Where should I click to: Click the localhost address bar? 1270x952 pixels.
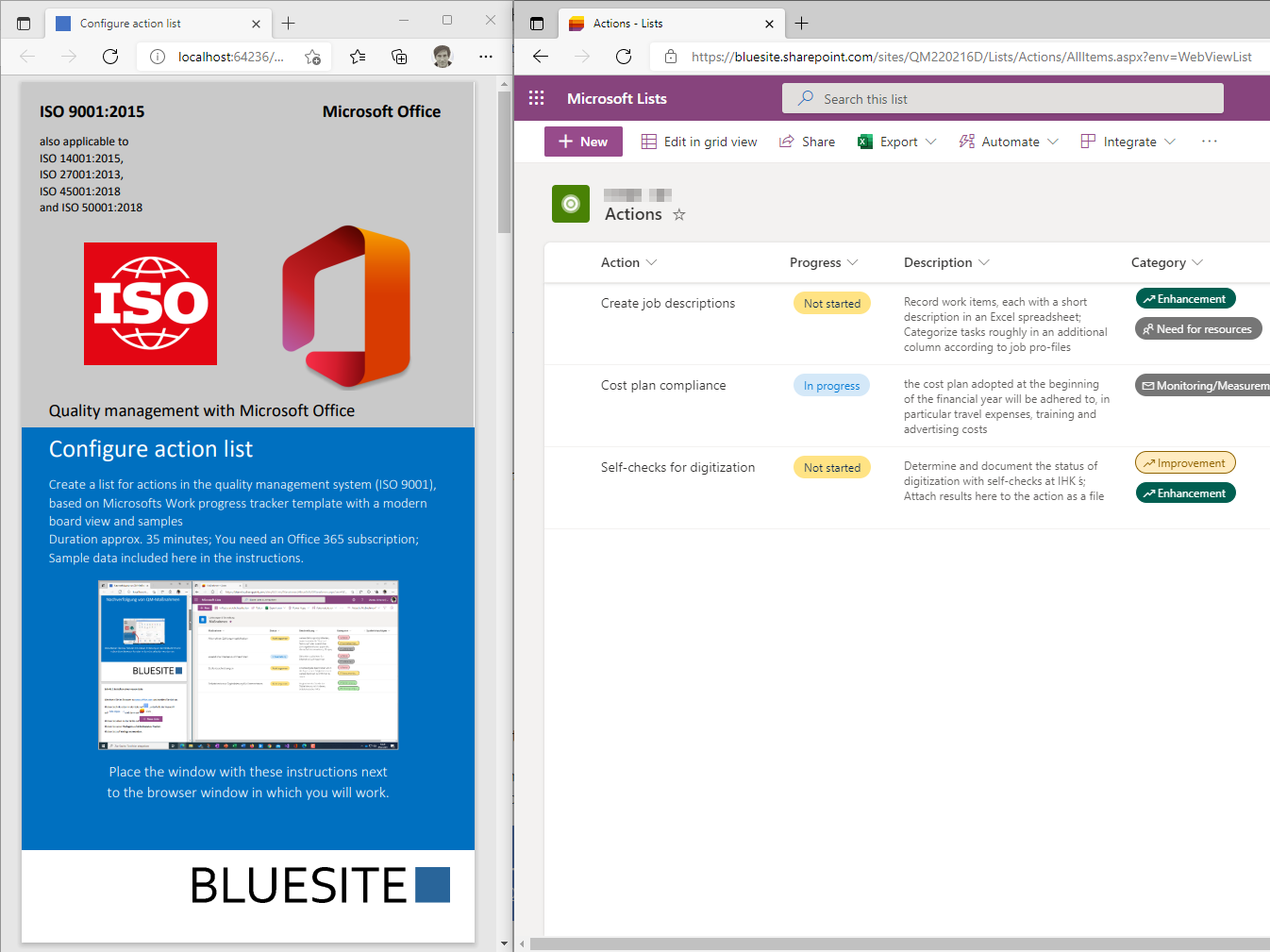pos(231,57)
